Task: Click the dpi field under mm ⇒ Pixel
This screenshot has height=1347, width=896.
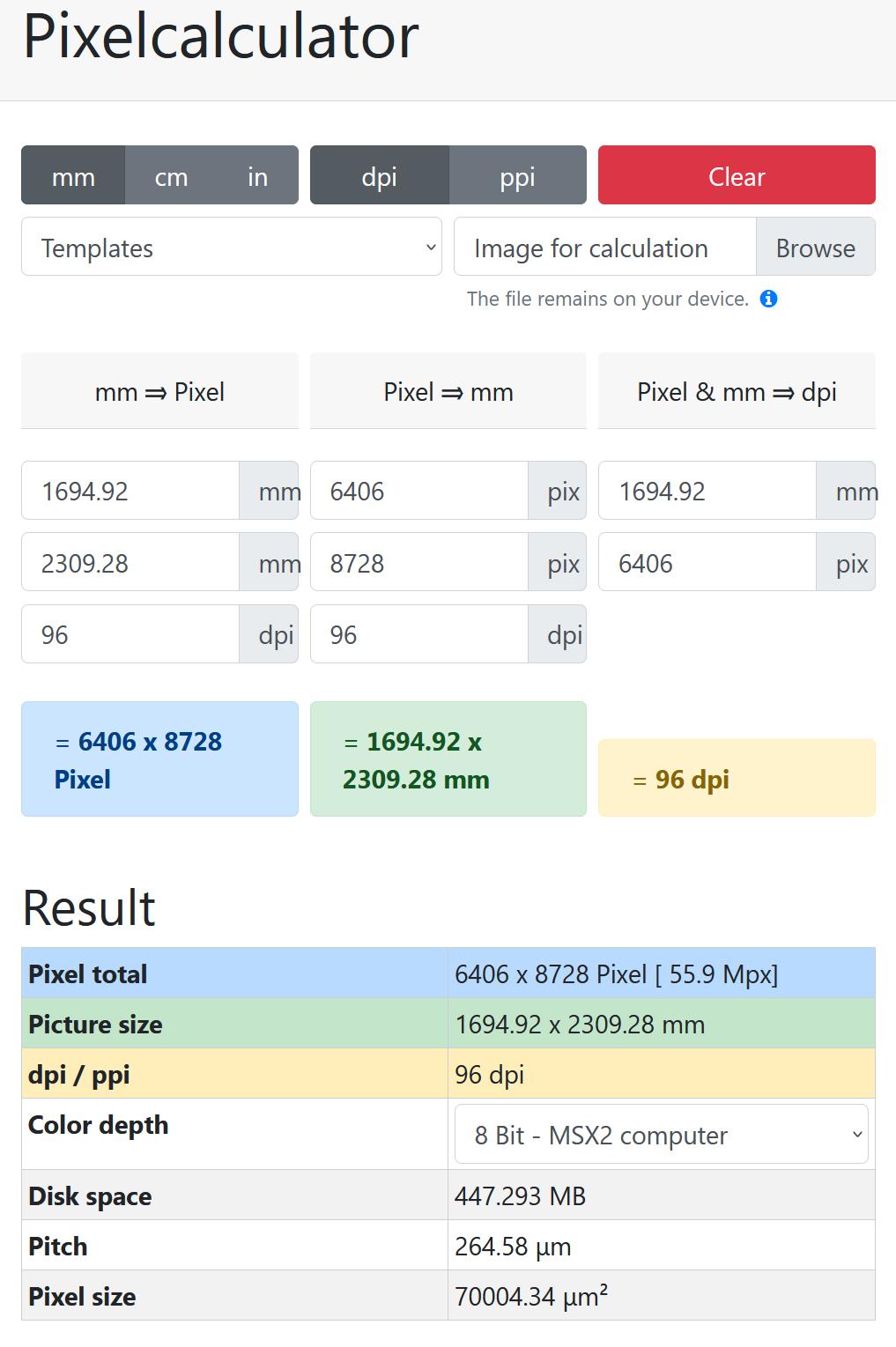Action: [x=130, y=634]
